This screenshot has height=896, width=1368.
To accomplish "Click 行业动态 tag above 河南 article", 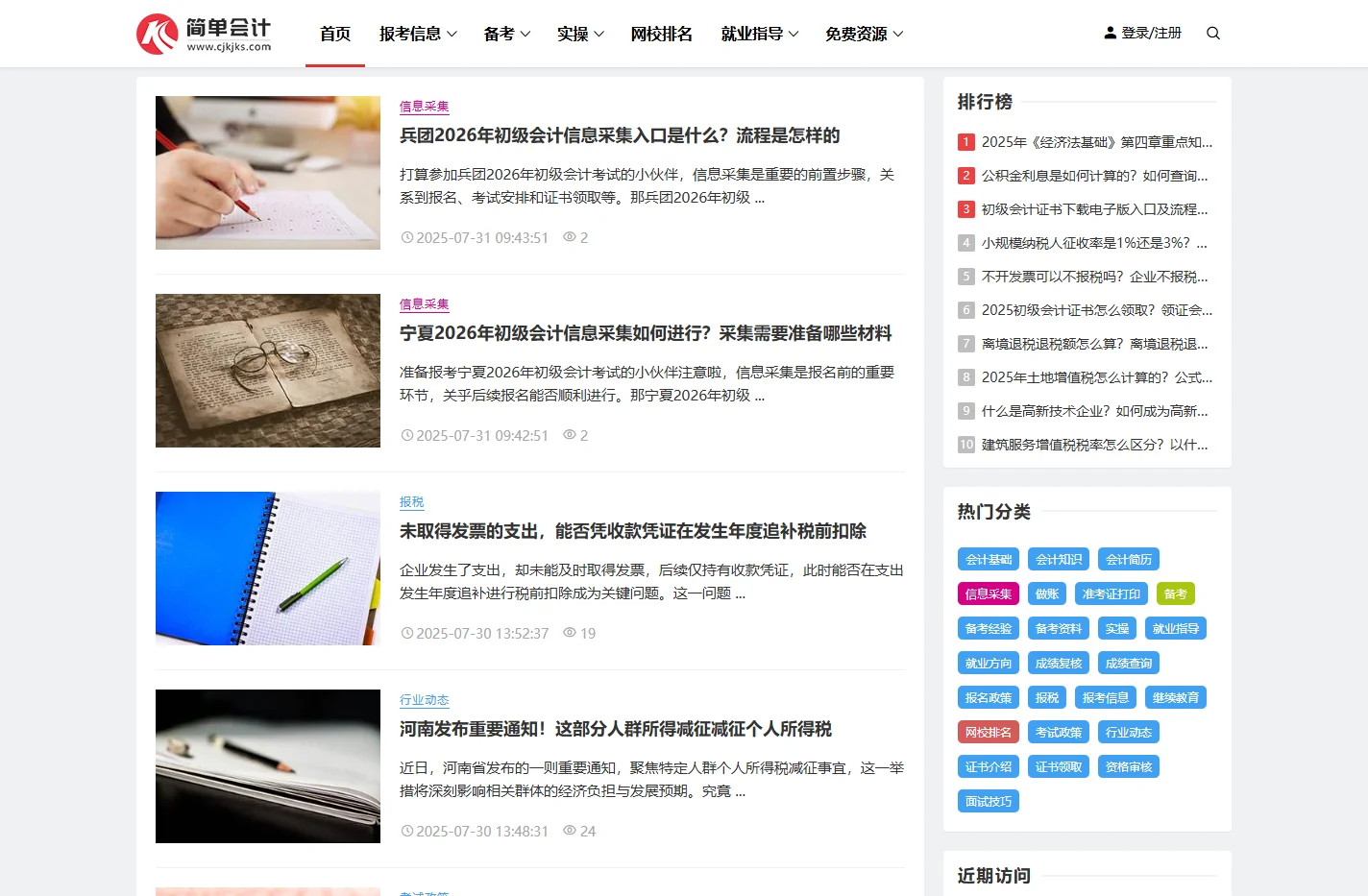I will tap(425, 700).
